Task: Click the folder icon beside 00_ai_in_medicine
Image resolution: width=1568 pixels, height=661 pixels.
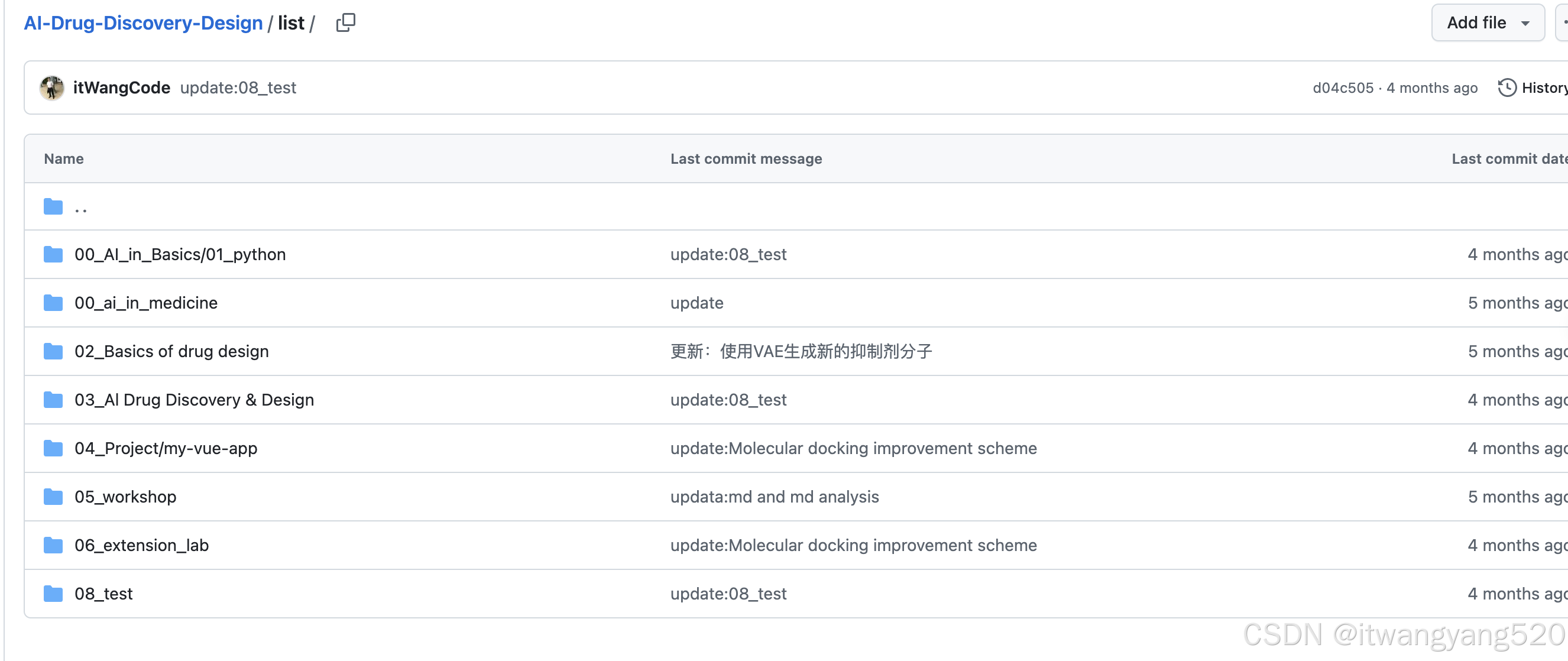Action: point(53,303)
